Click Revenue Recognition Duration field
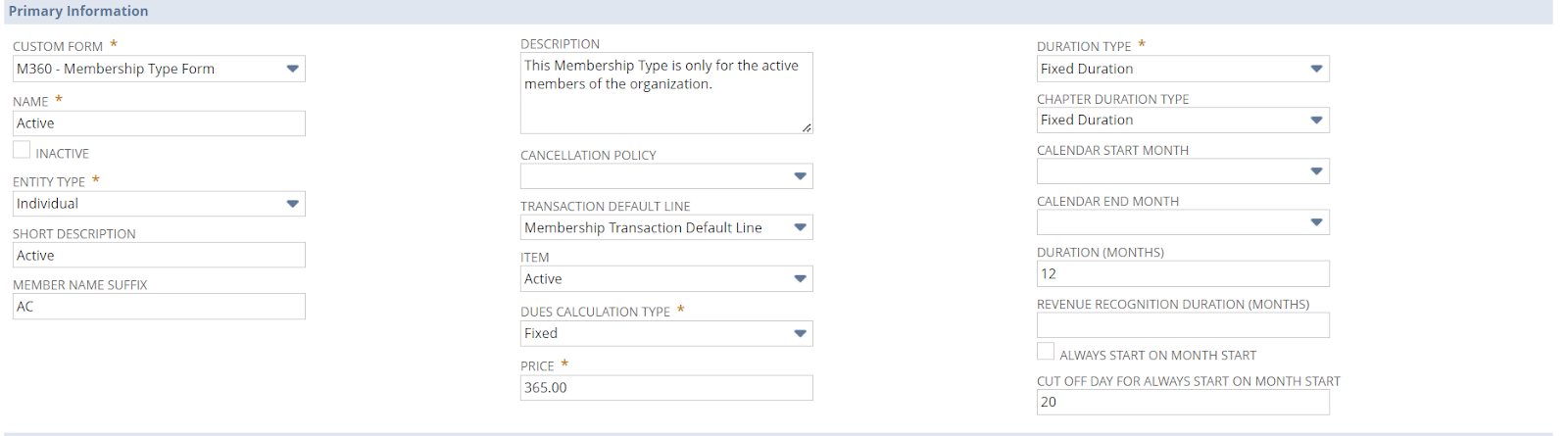1568x436 pixels. point(1182,325)
